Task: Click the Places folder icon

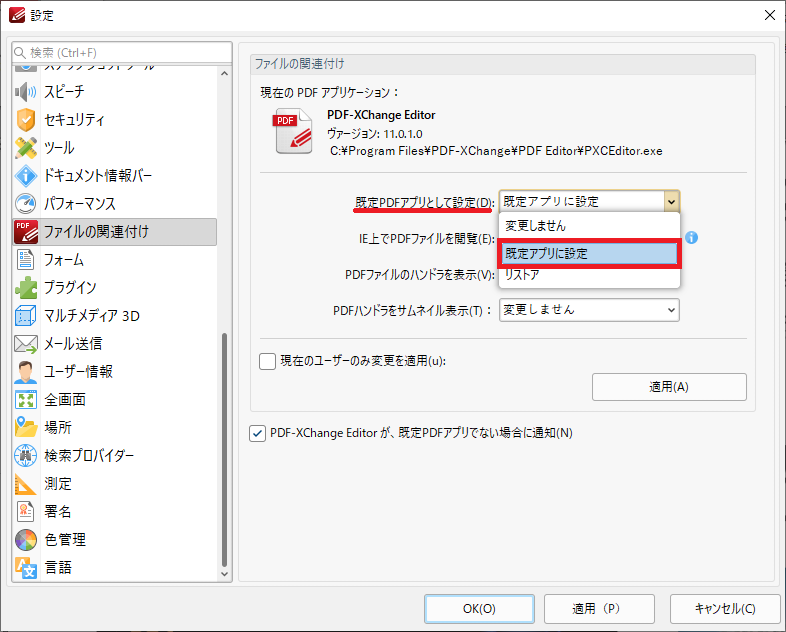Action: click(26, 428)
